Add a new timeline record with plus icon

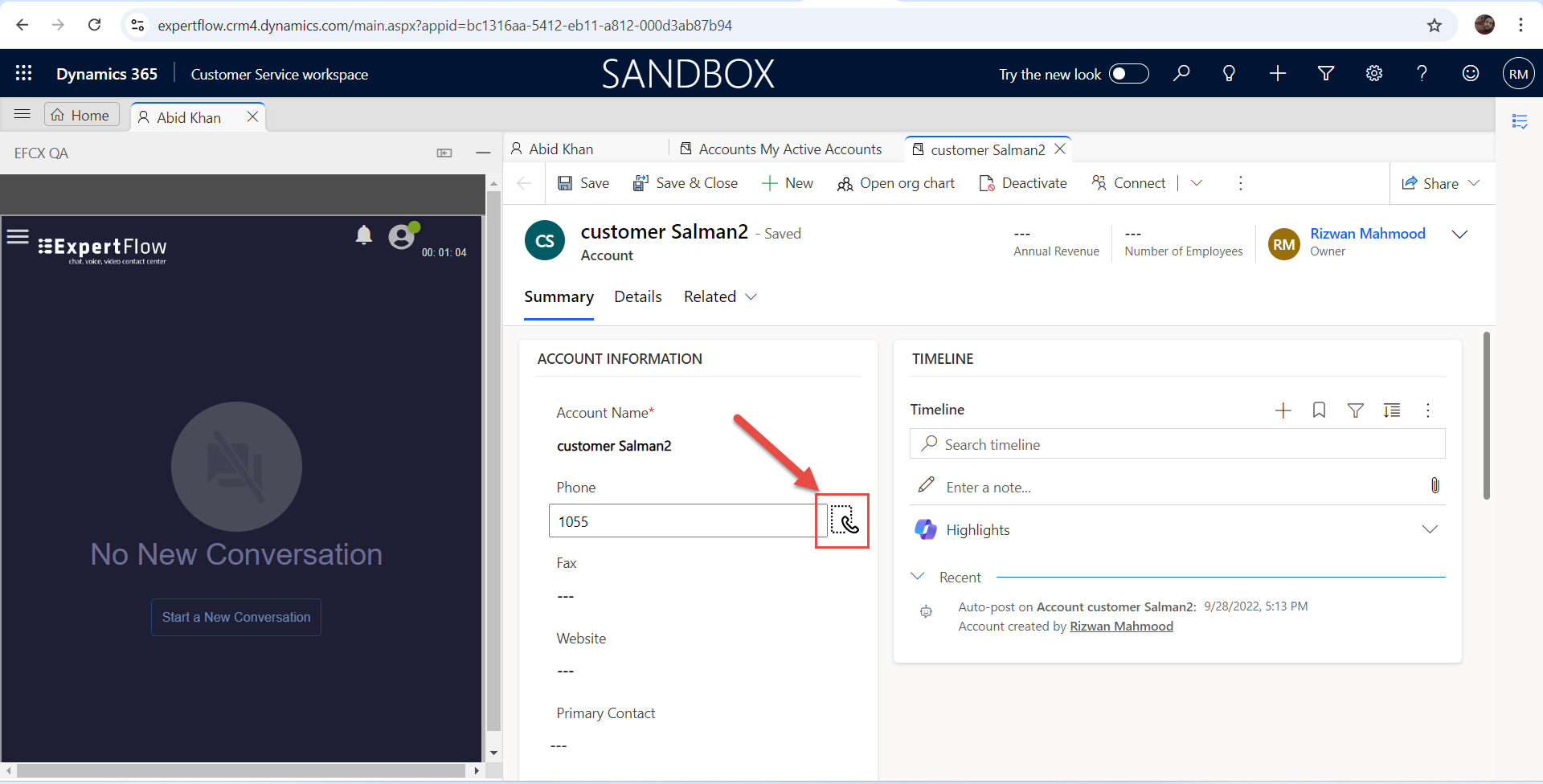[x=1283, y=410]
